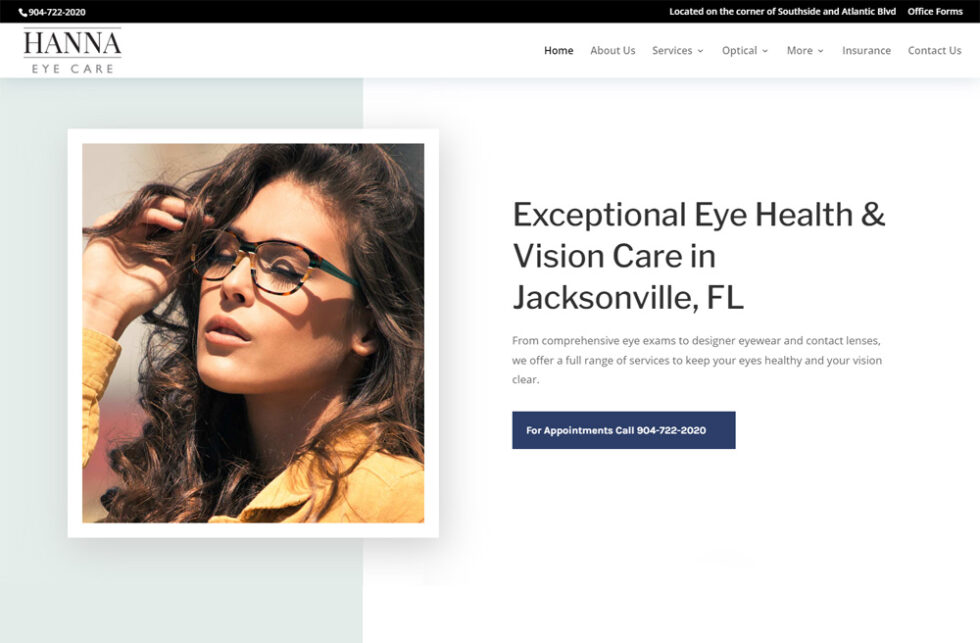Expand the More dropdown chevron
This screenshot has height=643, width=980.
click(x=822, y=51)
